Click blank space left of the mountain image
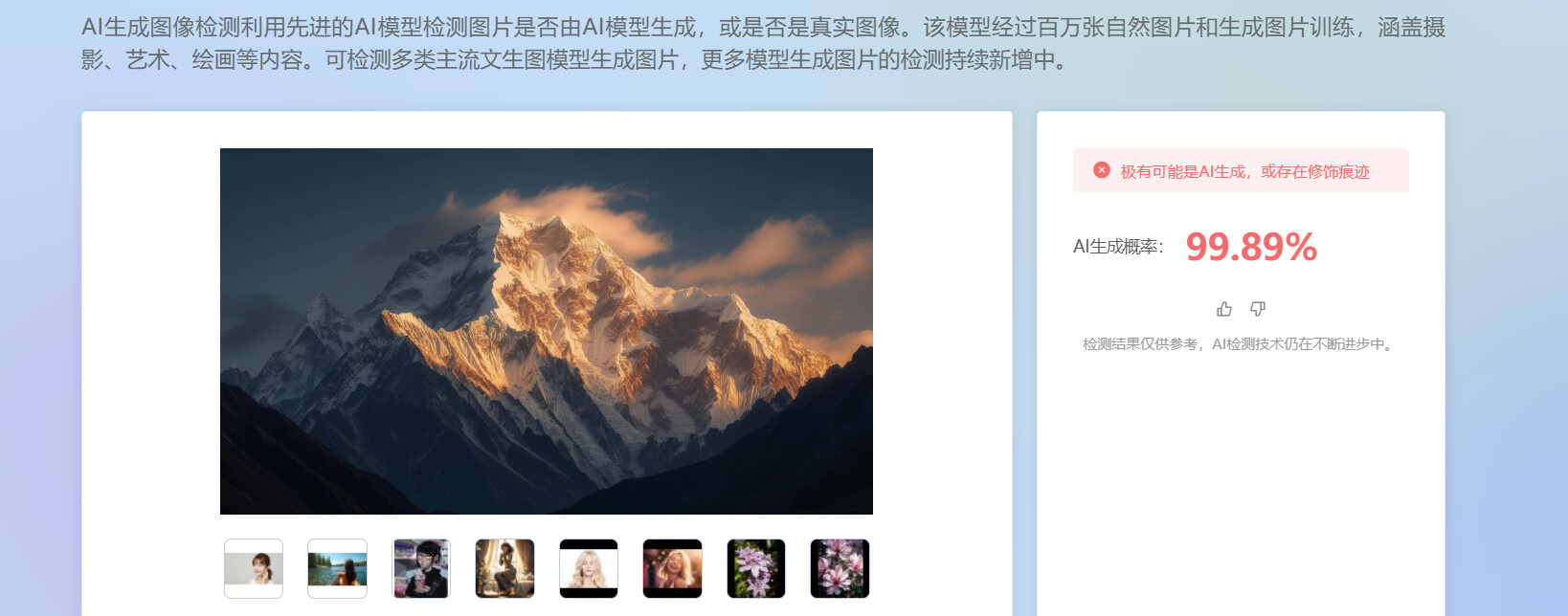The width and height of the screenshot is (1568, 616). pos(151,331)
